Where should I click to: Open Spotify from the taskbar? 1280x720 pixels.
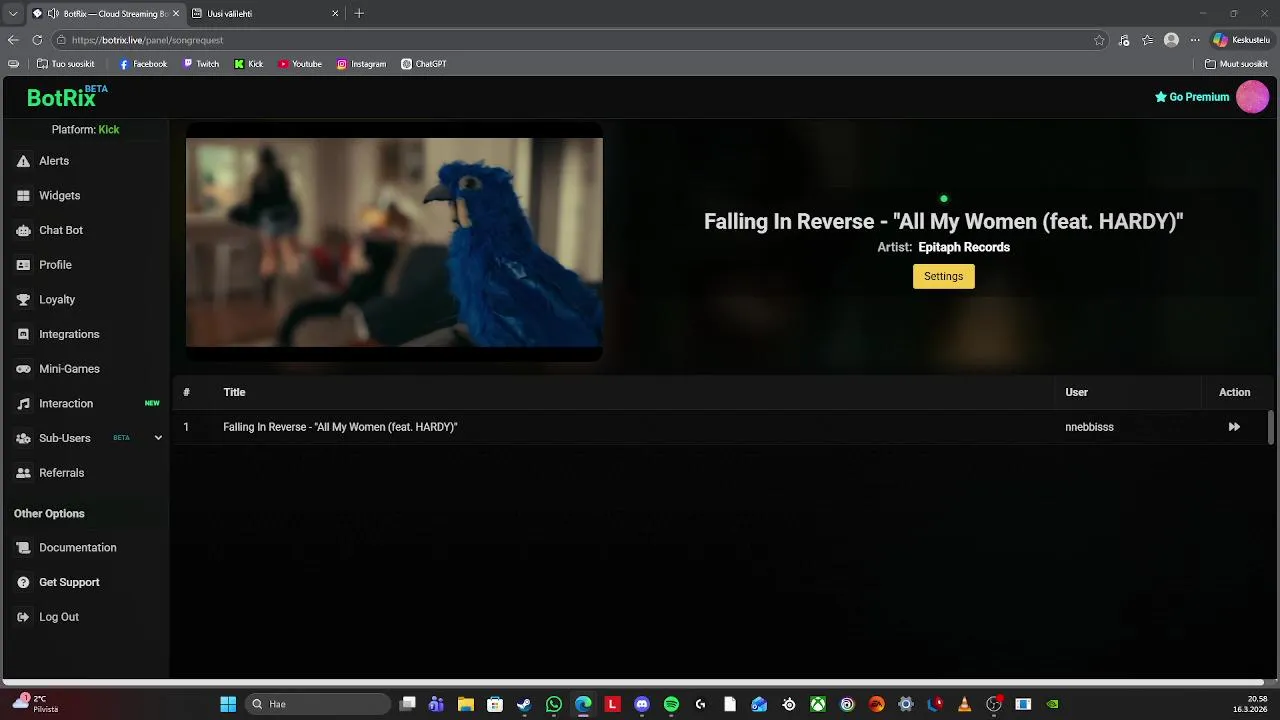tap(671, 704)
